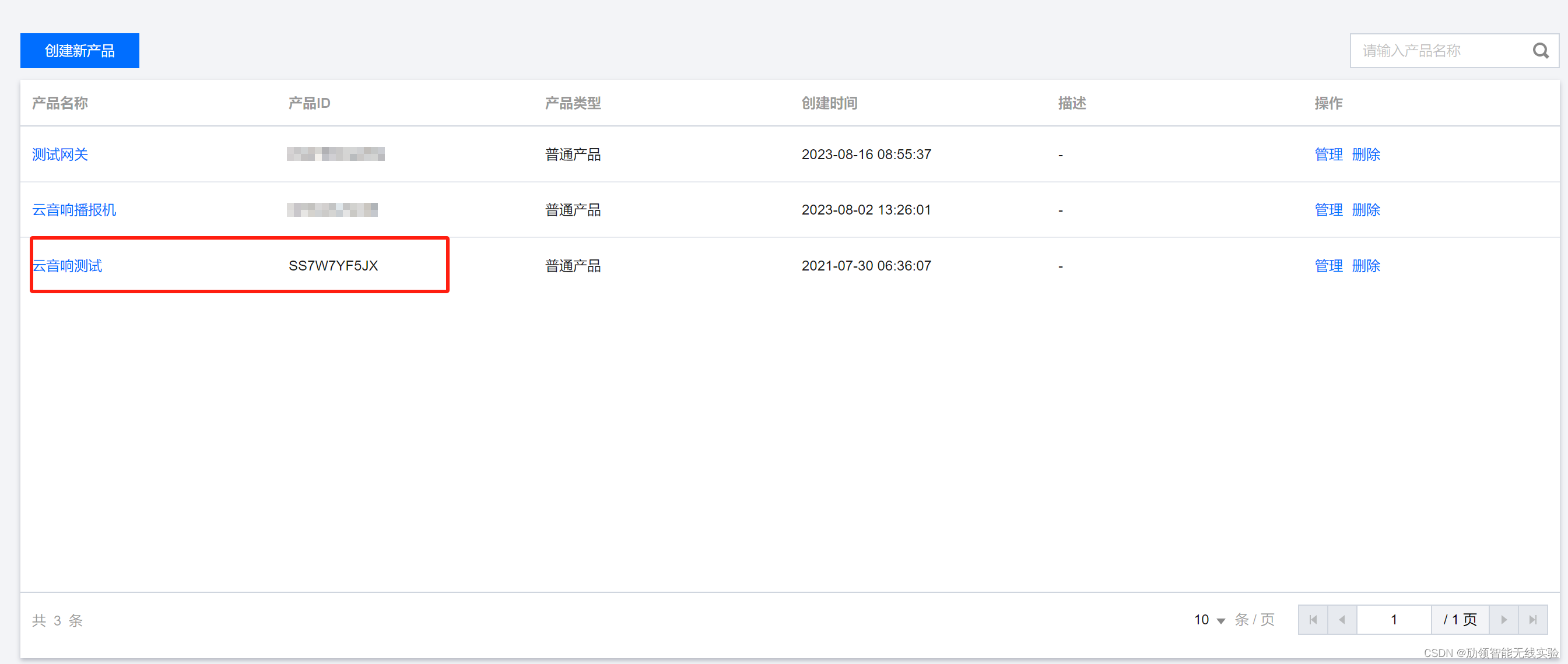Click the 操作 column header

tap(1328, 103)
